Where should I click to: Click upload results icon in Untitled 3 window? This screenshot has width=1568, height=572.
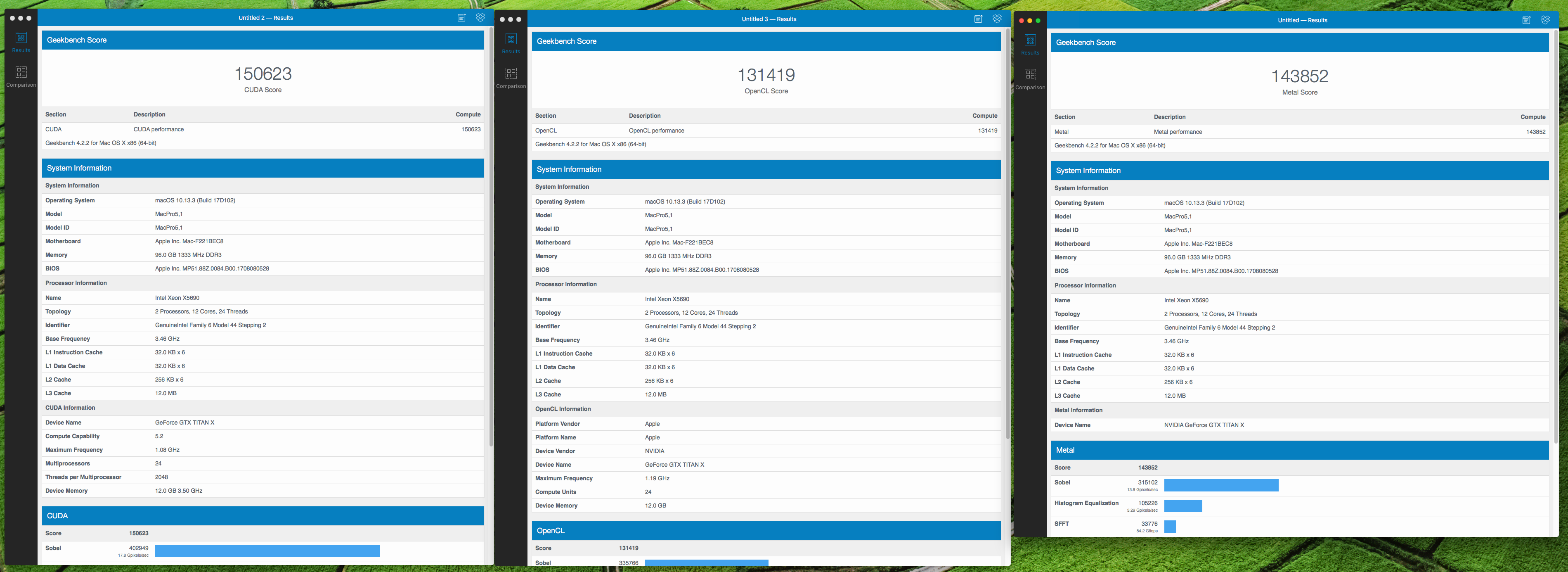978,19
